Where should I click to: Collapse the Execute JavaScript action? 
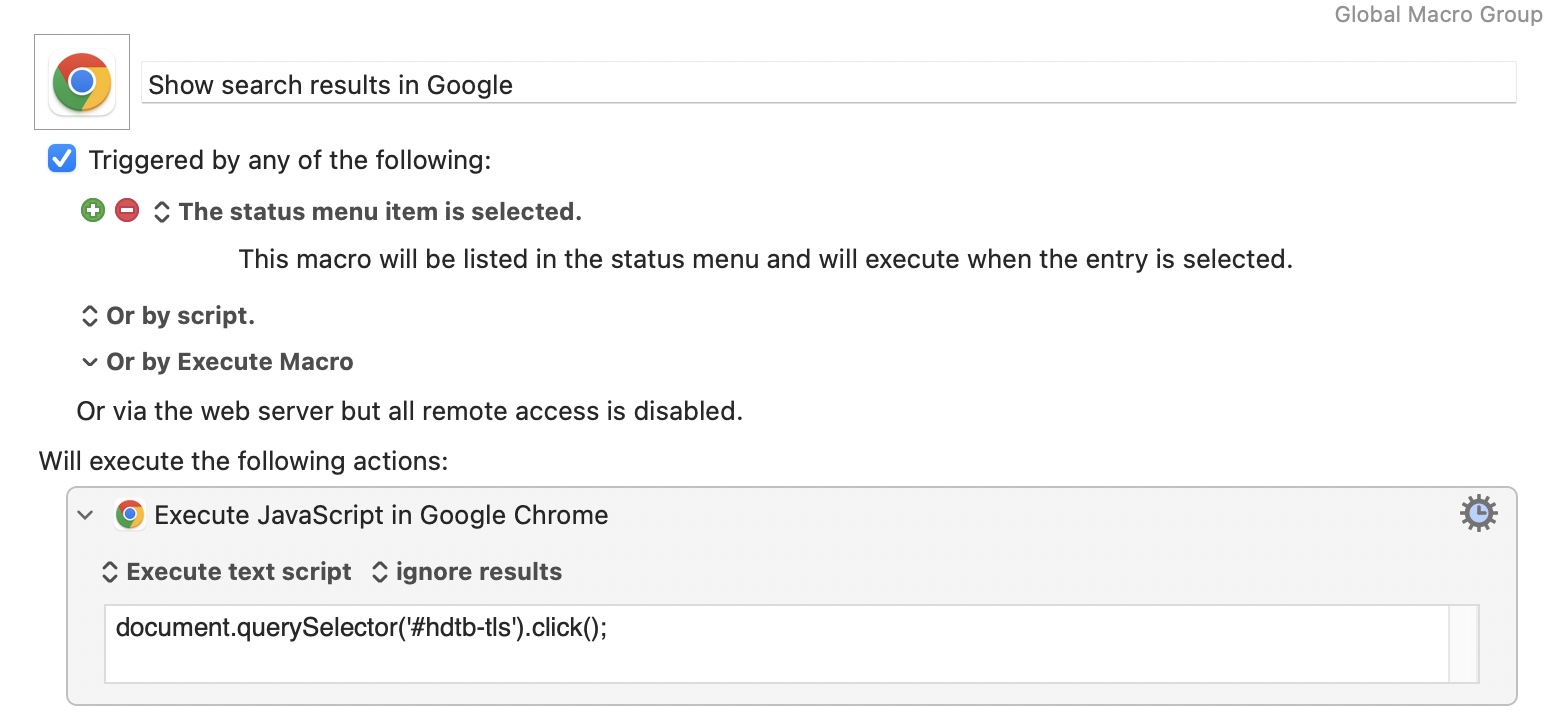[x=86, y=515]
